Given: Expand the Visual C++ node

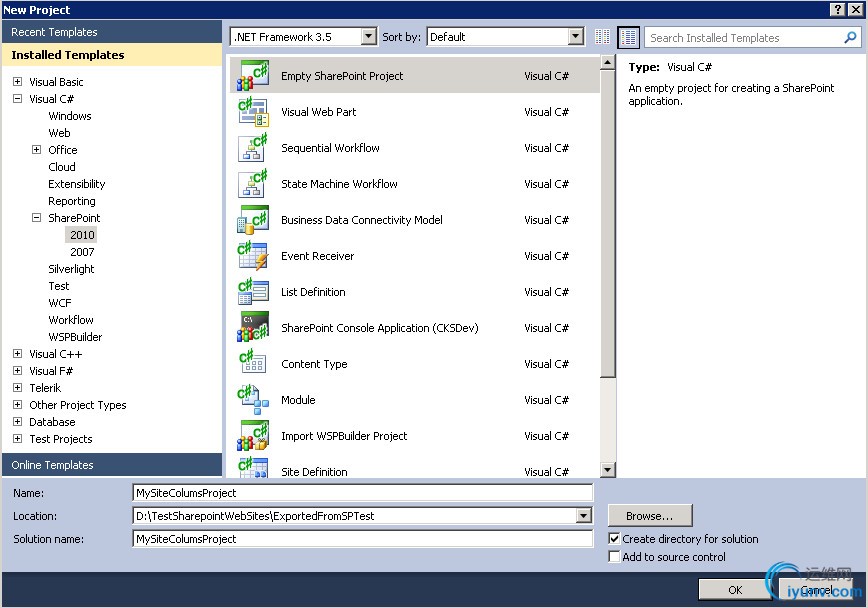Looking at the screenshot, I should [18, 354].
